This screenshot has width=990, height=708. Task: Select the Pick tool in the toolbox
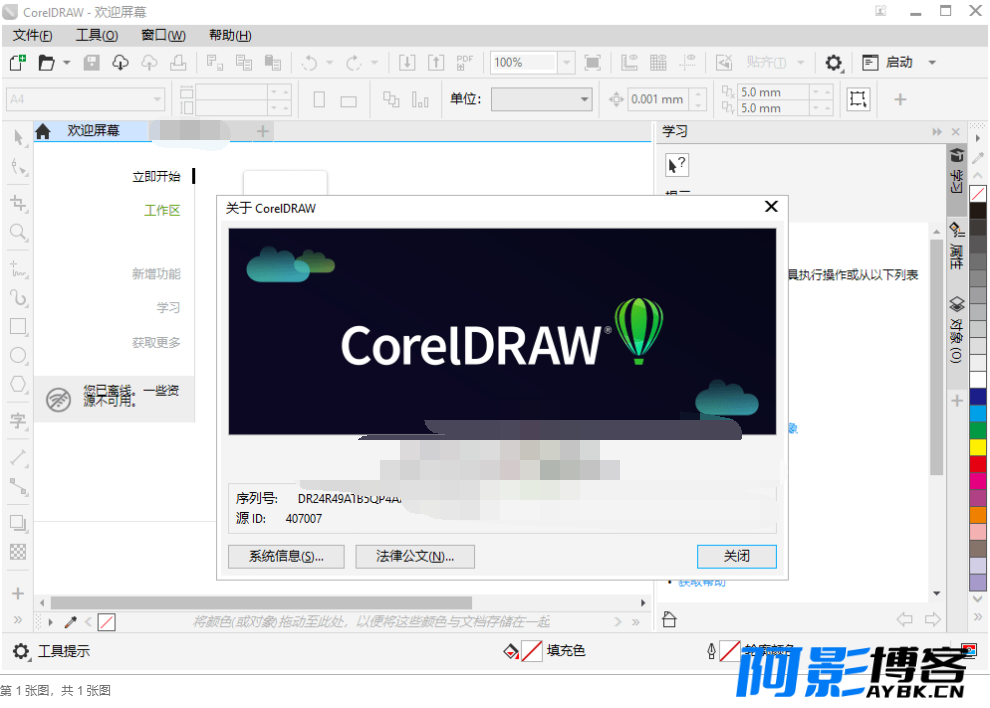18,138
